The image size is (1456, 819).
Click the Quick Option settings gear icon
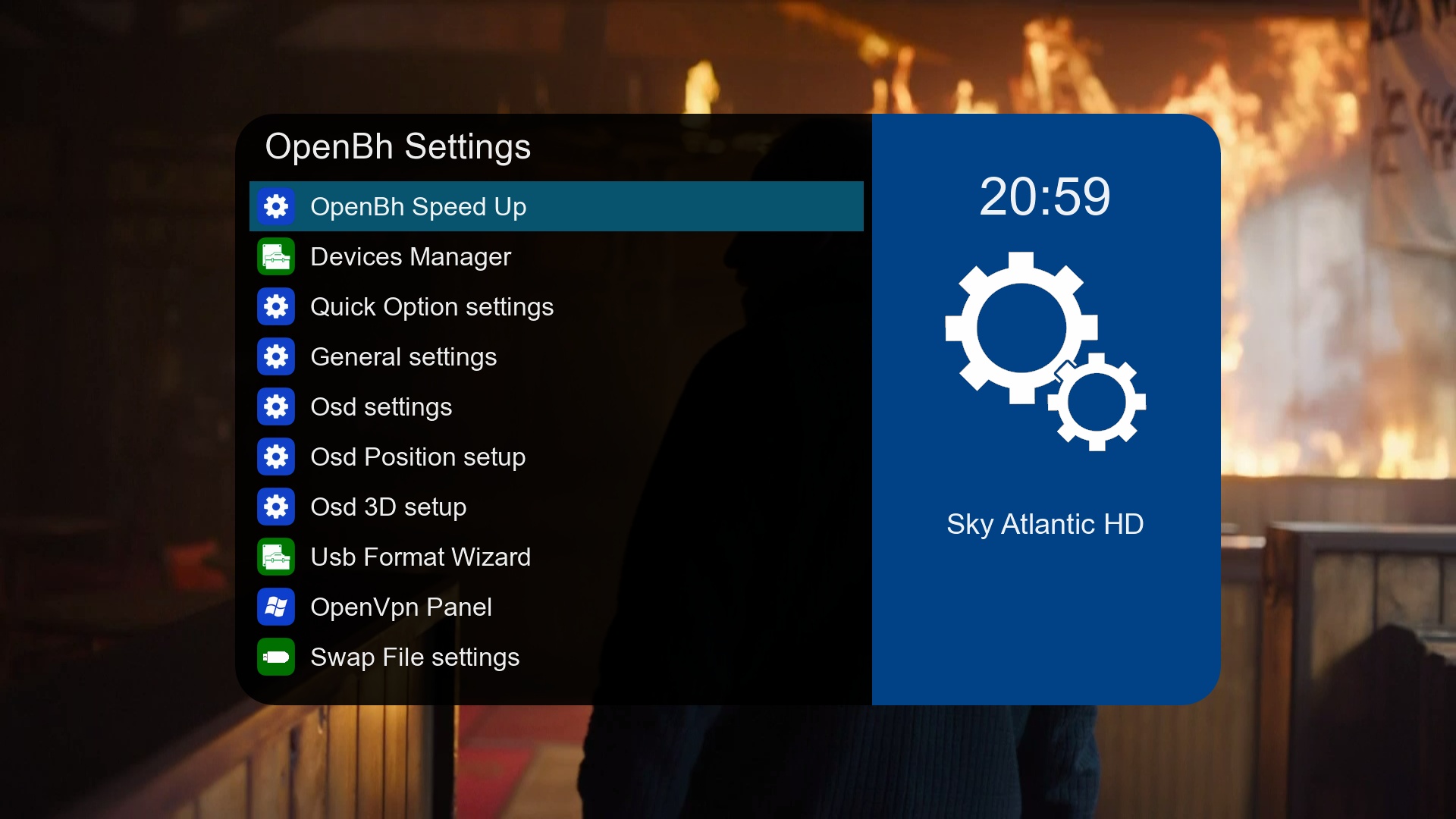(276, 306)
